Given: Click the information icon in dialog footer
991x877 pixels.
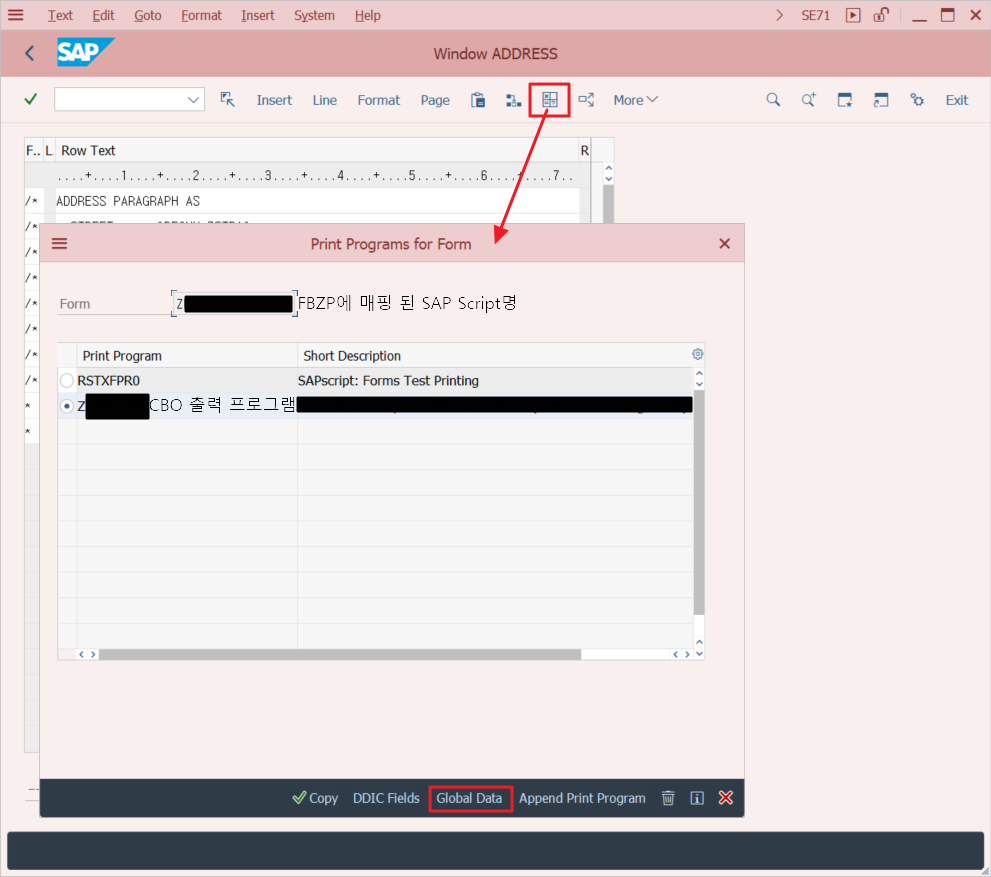Looking at the screenshot, I should click(x=697, y=798).
